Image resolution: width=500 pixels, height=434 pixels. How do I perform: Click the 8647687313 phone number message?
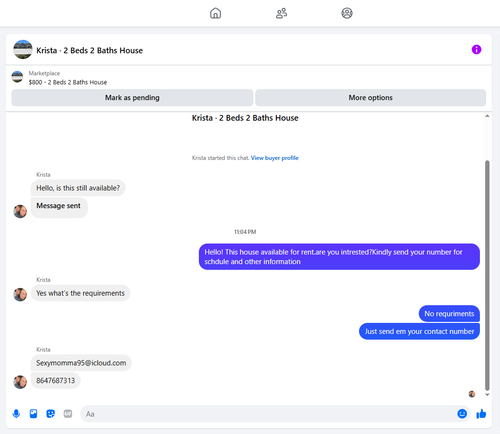[x=56, y=381]
